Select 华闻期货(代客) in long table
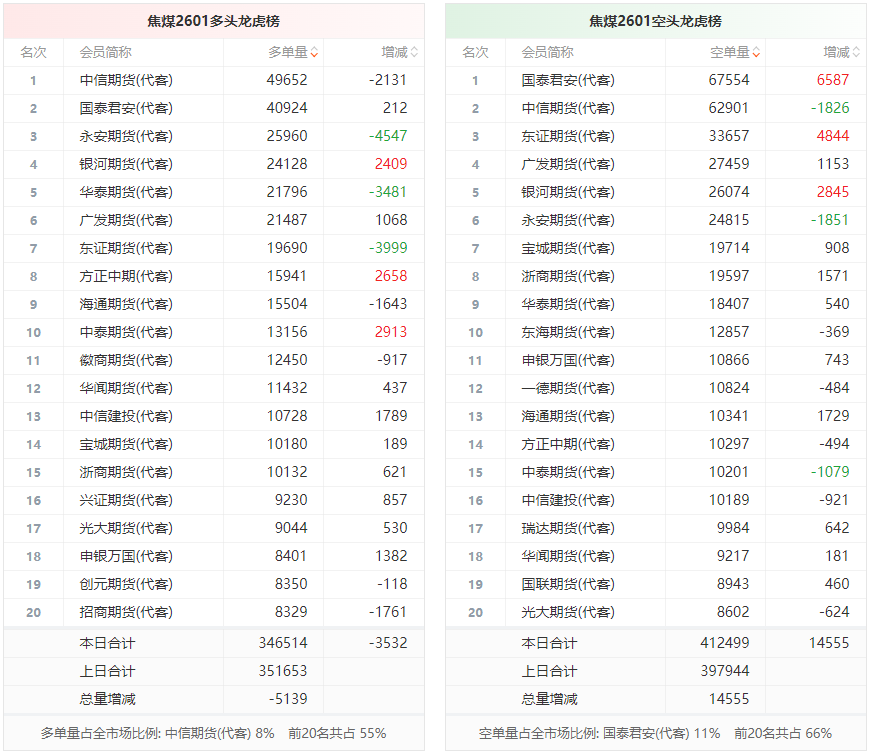The width and height of the screenshot is (873, 754). [x=126, y=388]
